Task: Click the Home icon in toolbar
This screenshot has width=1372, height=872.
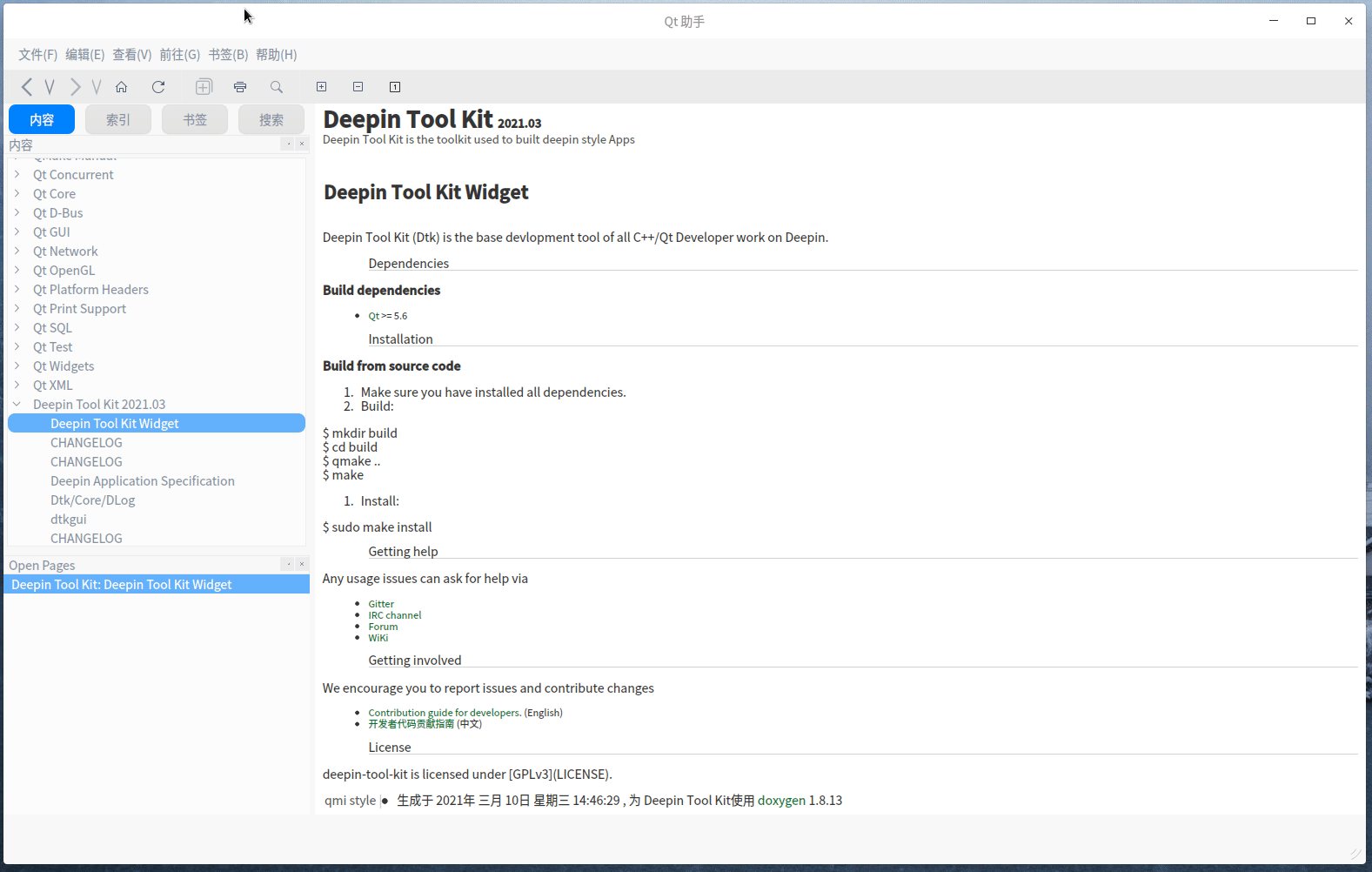Action: (x=122, y=87)
